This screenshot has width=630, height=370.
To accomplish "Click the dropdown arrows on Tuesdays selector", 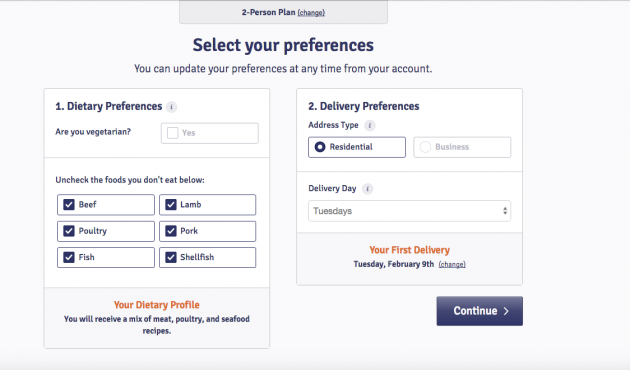I will point(505,211).
